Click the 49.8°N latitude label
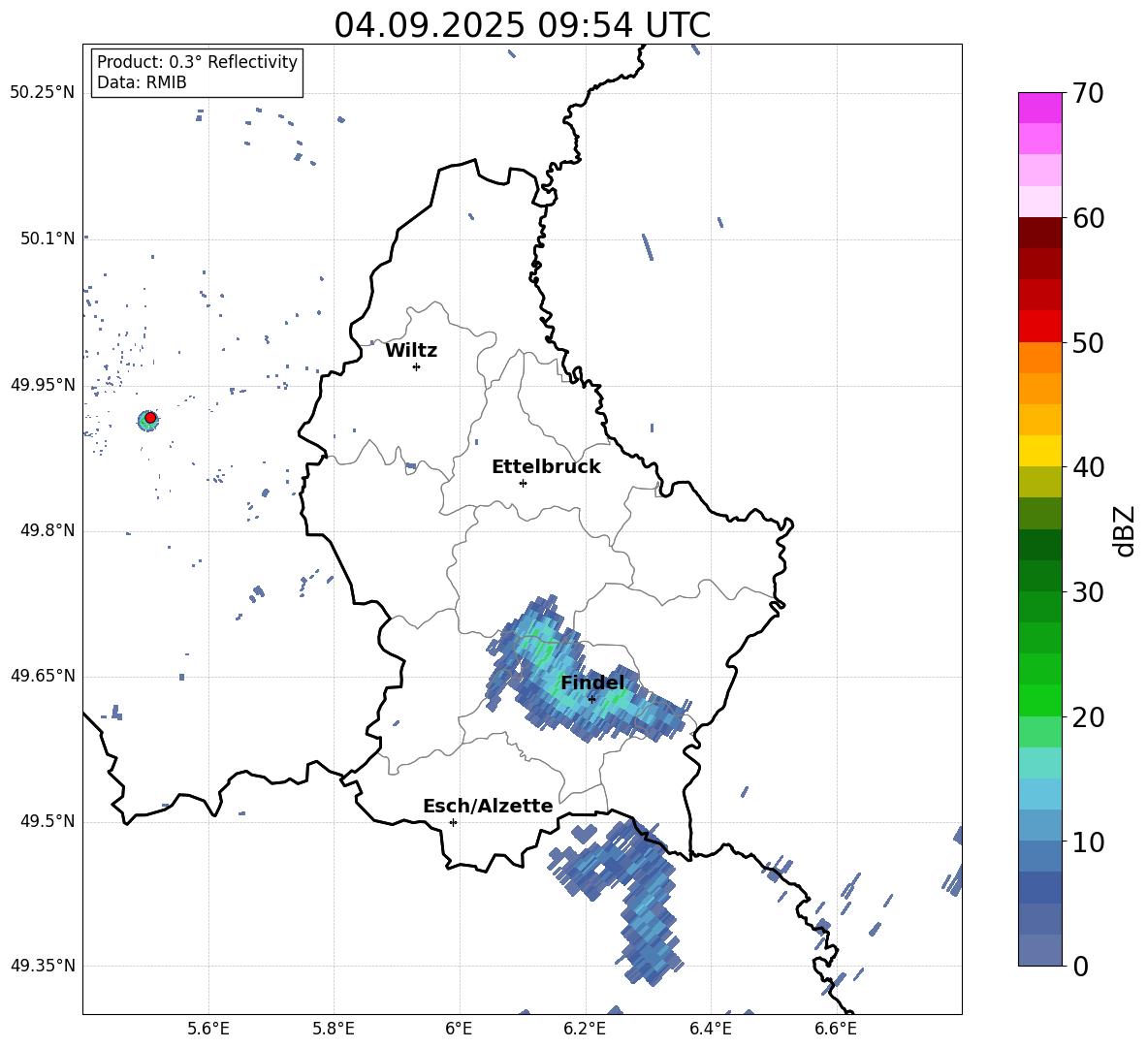1148x1048 pixels. click(x=47, y=530)
